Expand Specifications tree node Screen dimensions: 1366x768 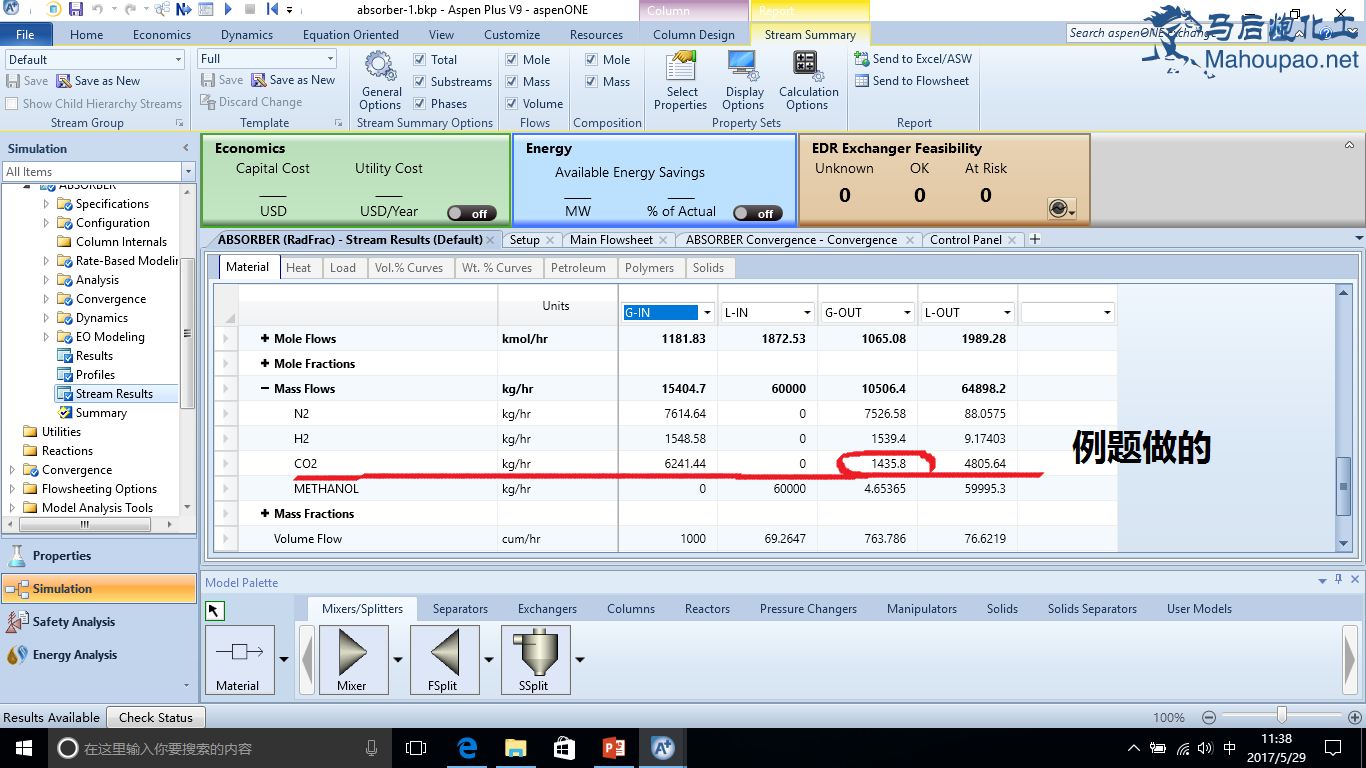pos(46,204)
